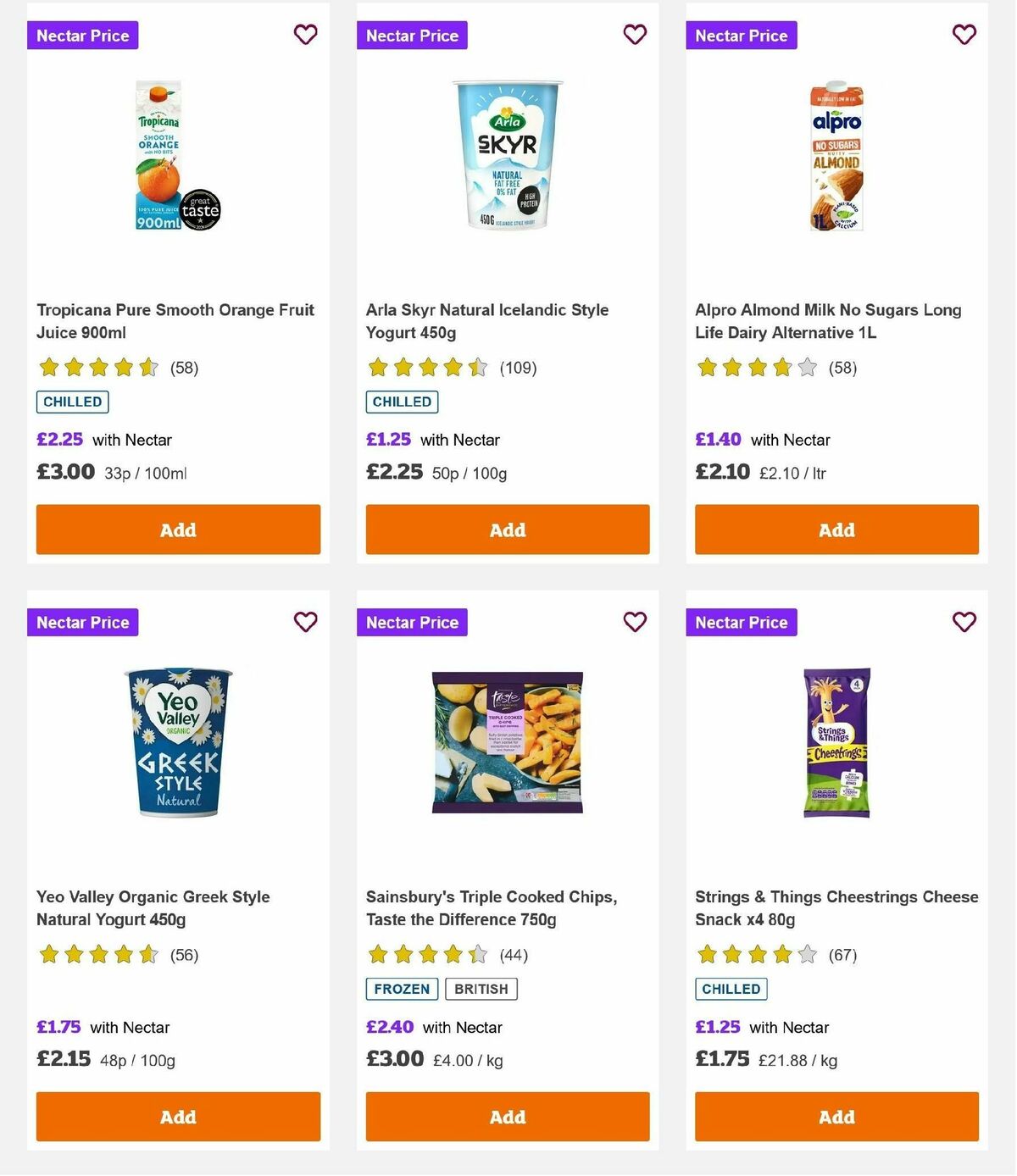Add Arla Skyr yogurt to basket
Viewport: 1017px width, 1176px height.
pyautogui.click(x=507, y=530)
